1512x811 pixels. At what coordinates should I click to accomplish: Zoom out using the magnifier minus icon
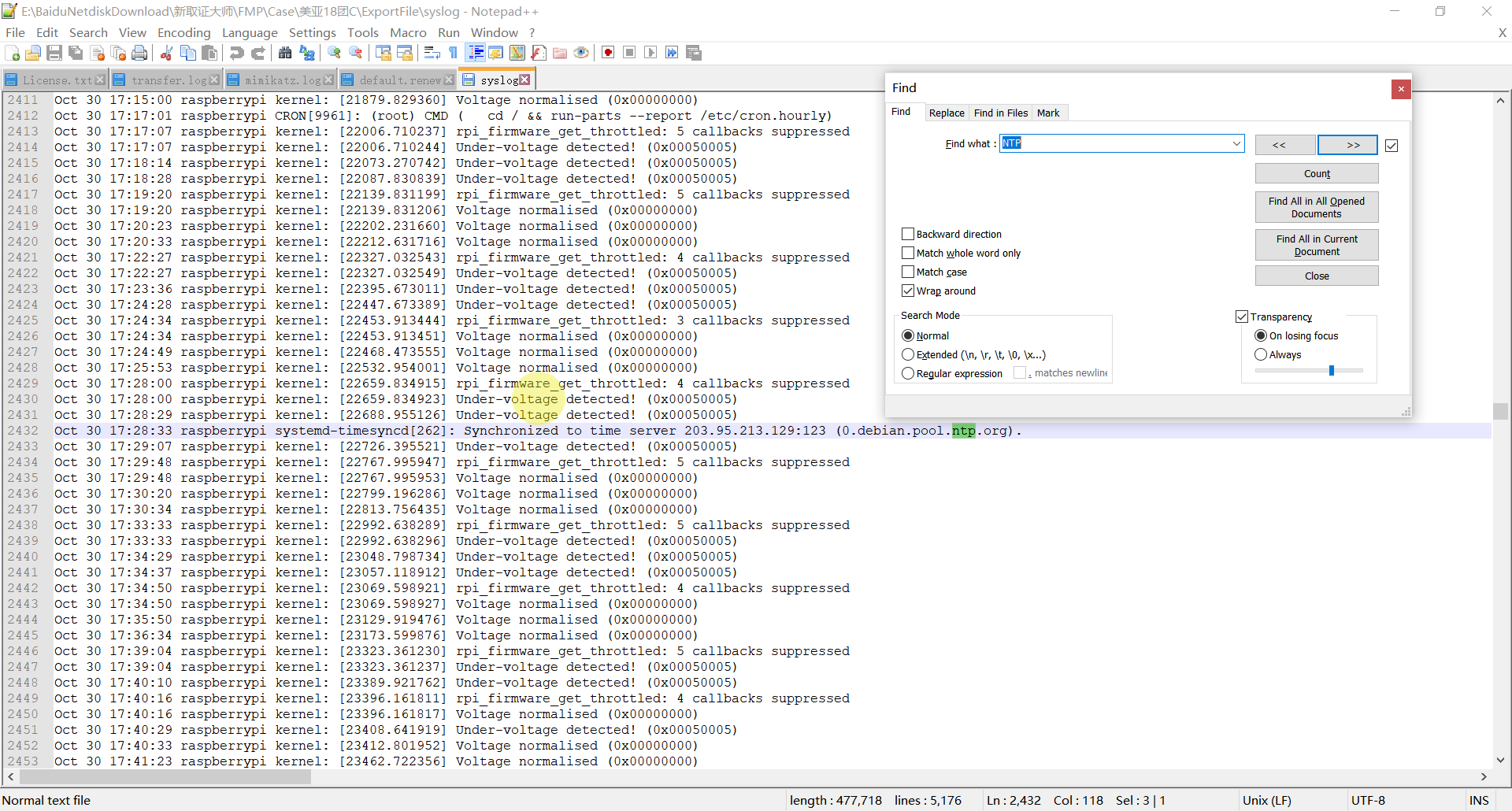(x=356, y=53)
